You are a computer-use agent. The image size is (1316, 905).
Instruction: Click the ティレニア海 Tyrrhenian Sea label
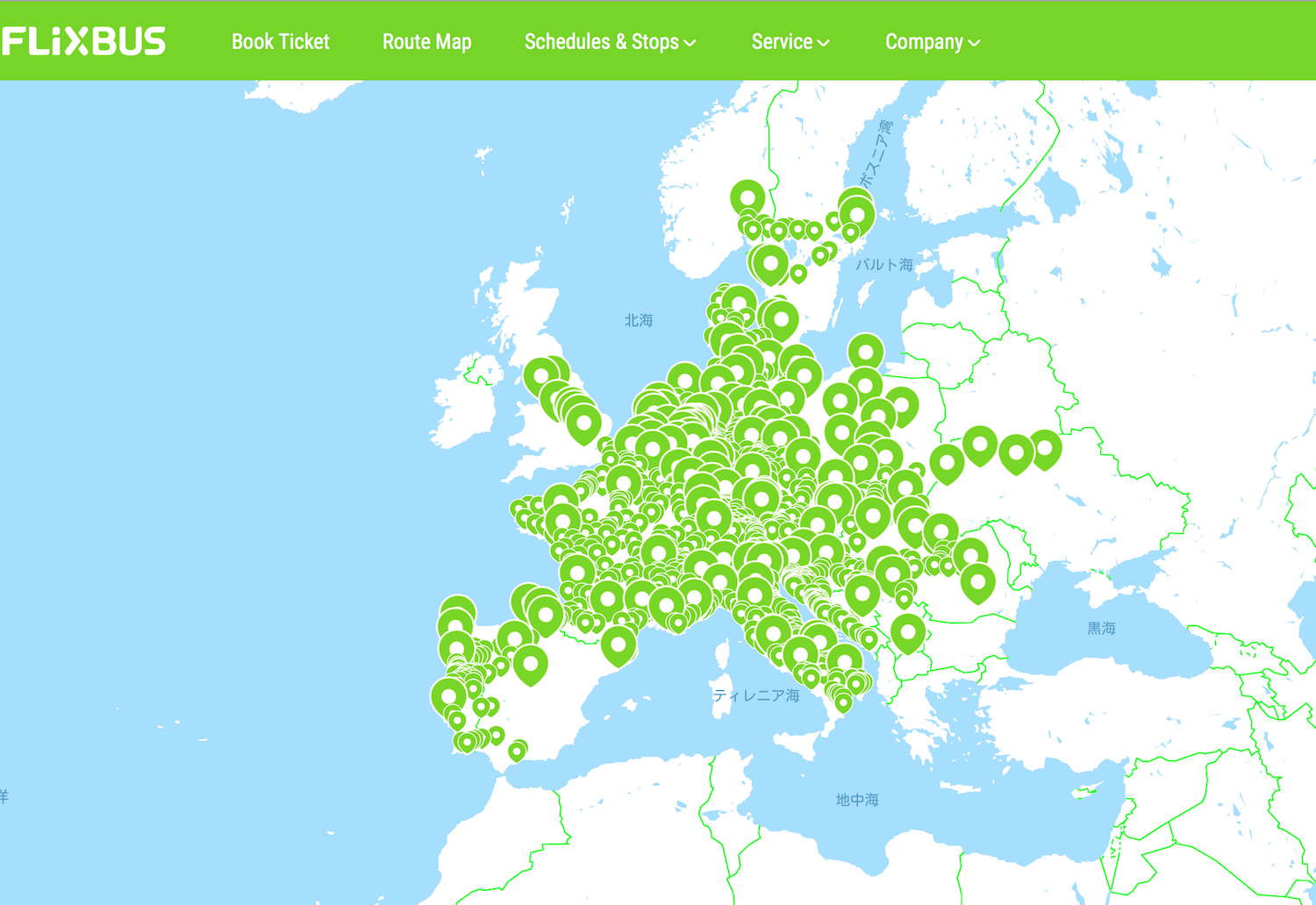point(756,695)
